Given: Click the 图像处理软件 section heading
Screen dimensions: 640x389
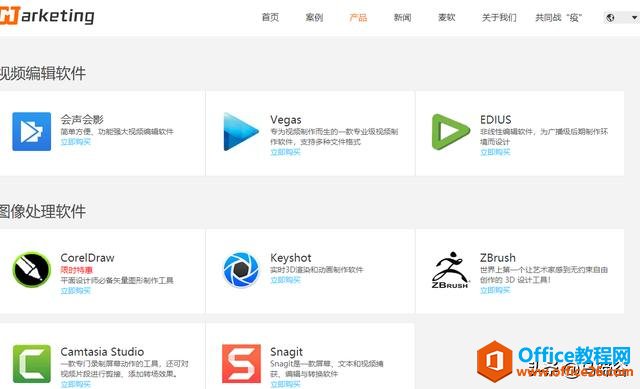Looking at the screenshot, I should click(x=43, y=211).
